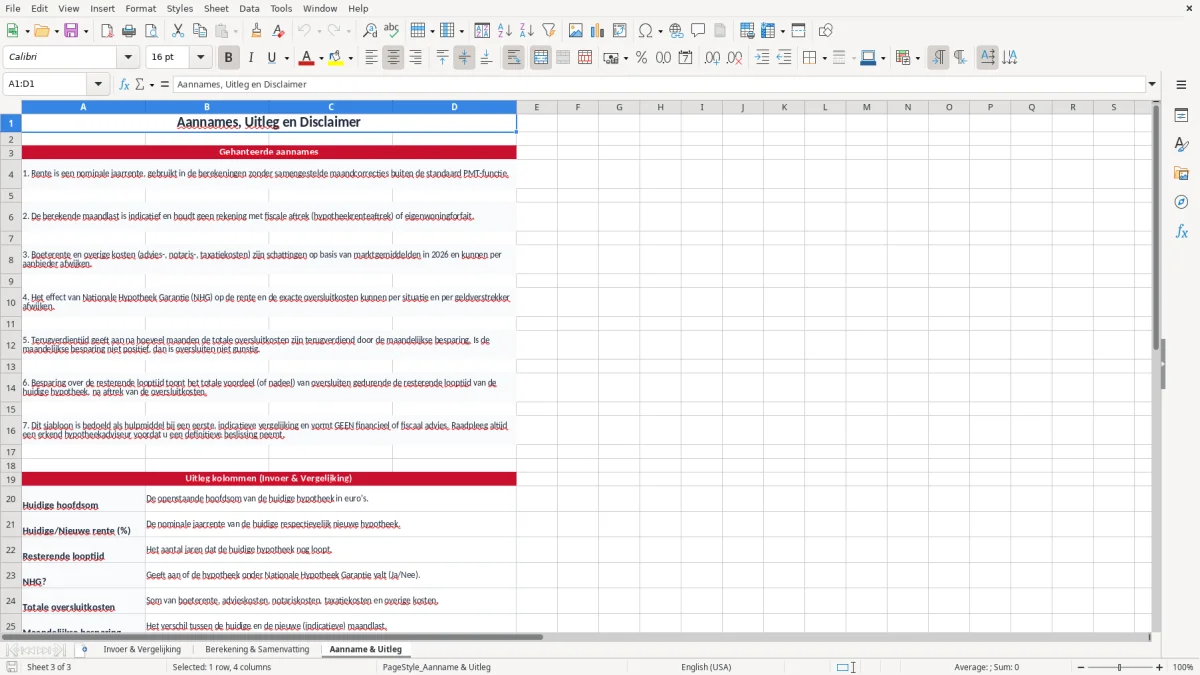Open sidebar Navigator panel
1200x675 pixels.
[1181, 202]
